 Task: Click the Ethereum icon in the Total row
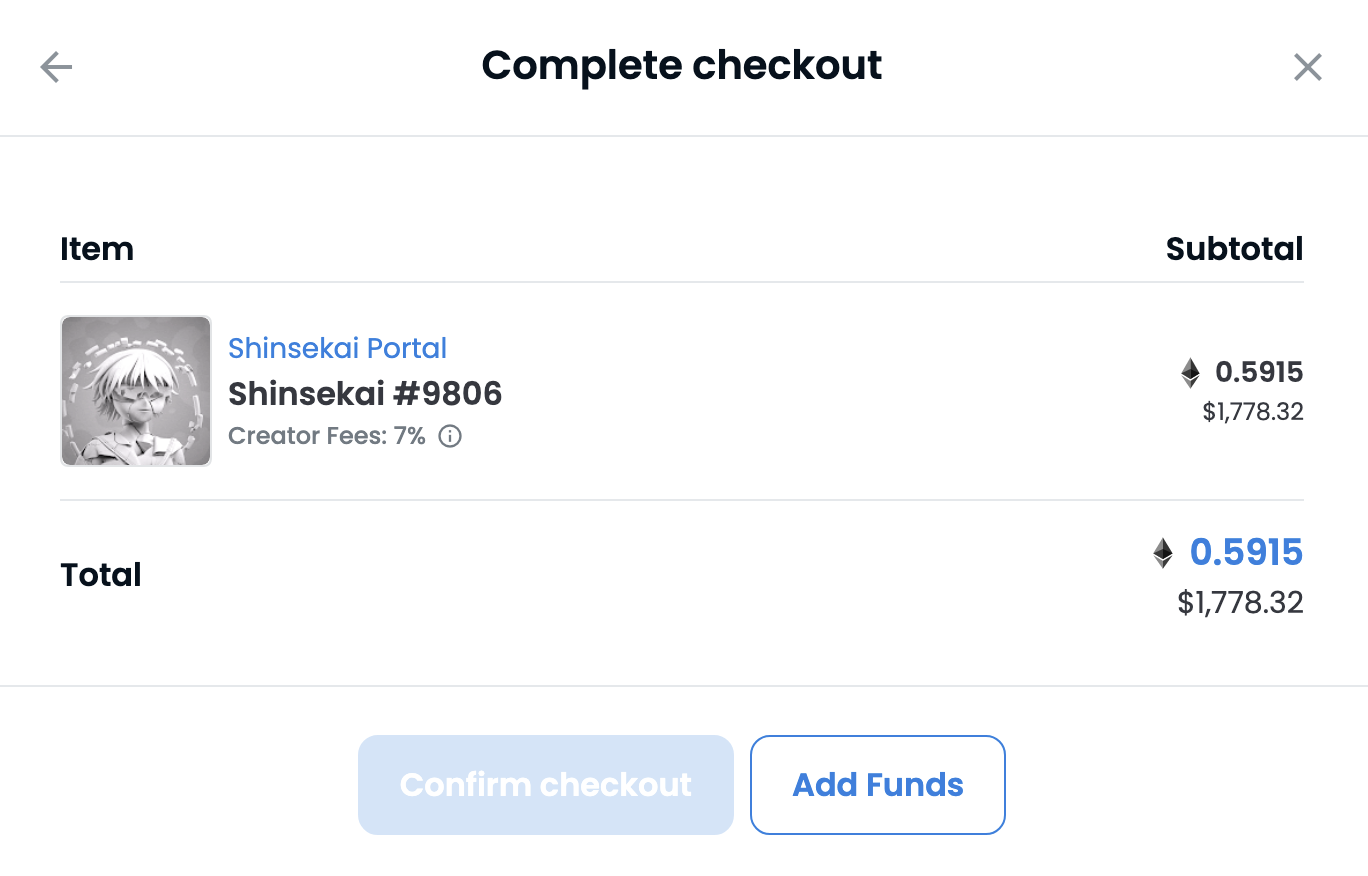[x=1163, y=553]
